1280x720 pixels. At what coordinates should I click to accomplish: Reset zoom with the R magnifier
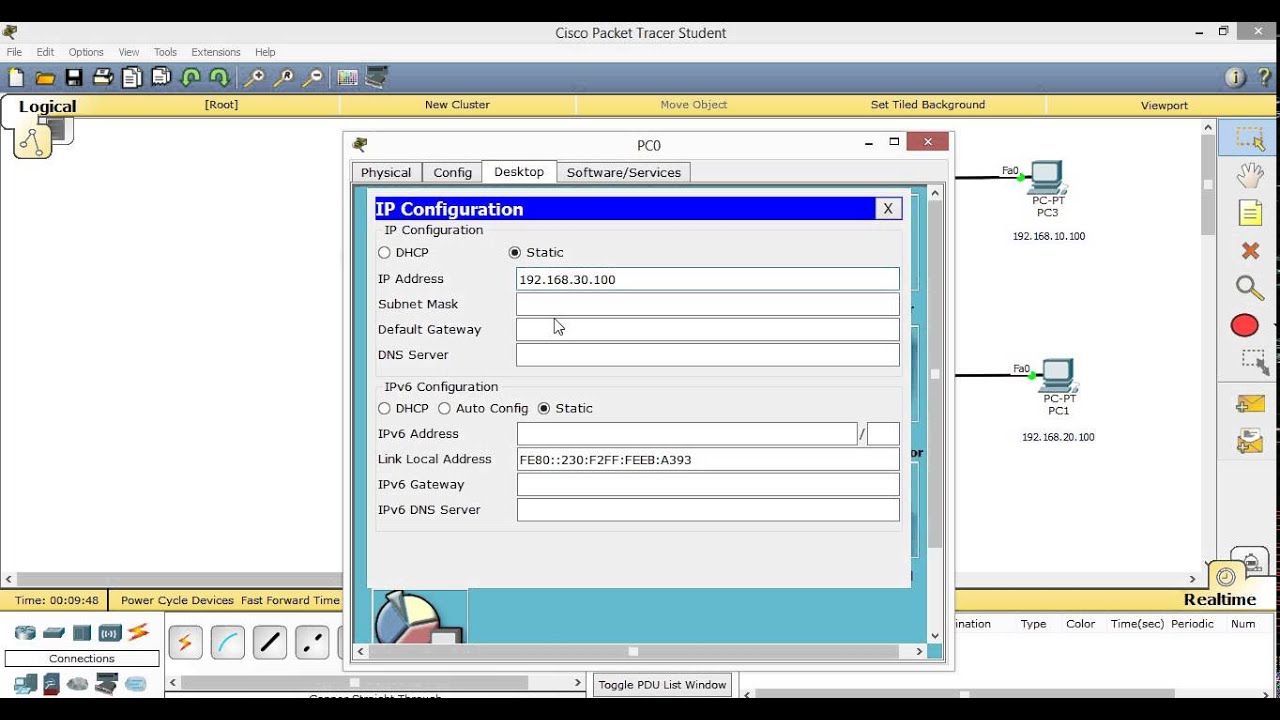284,78
